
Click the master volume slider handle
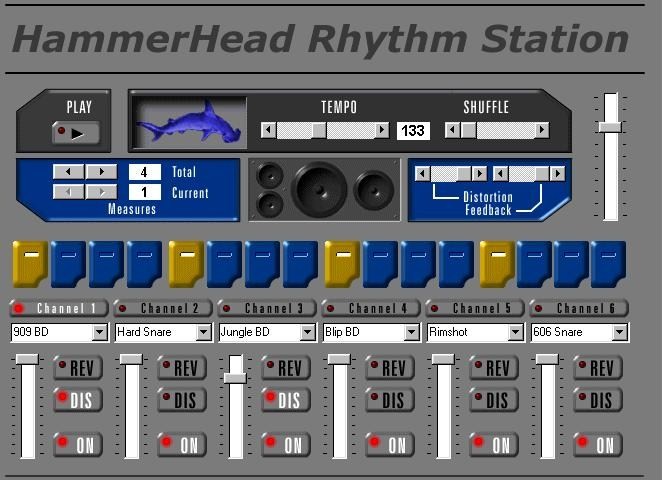[610, 127]
